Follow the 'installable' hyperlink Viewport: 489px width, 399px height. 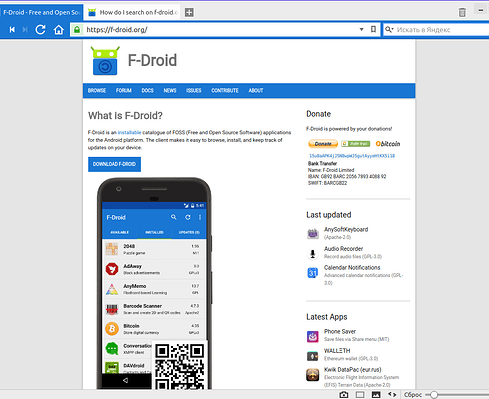(129, 132)
